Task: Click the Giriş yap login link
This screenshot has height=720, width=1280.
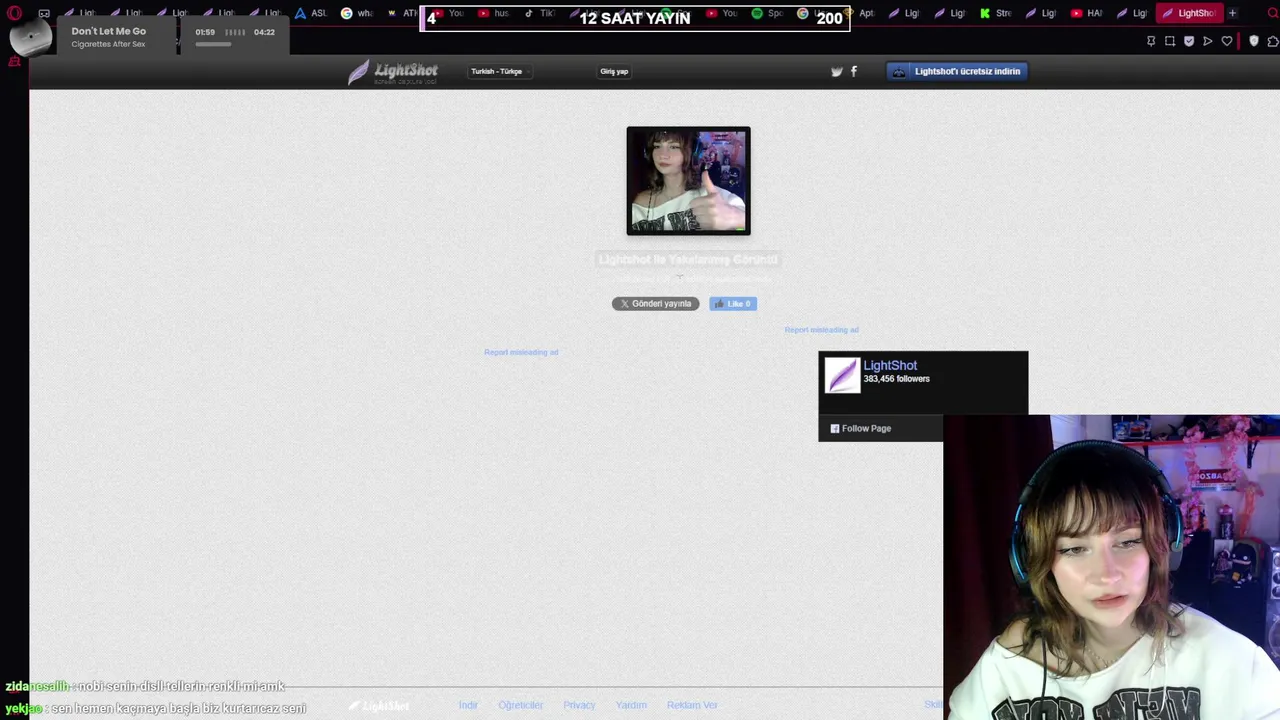Action: (614, 71)
